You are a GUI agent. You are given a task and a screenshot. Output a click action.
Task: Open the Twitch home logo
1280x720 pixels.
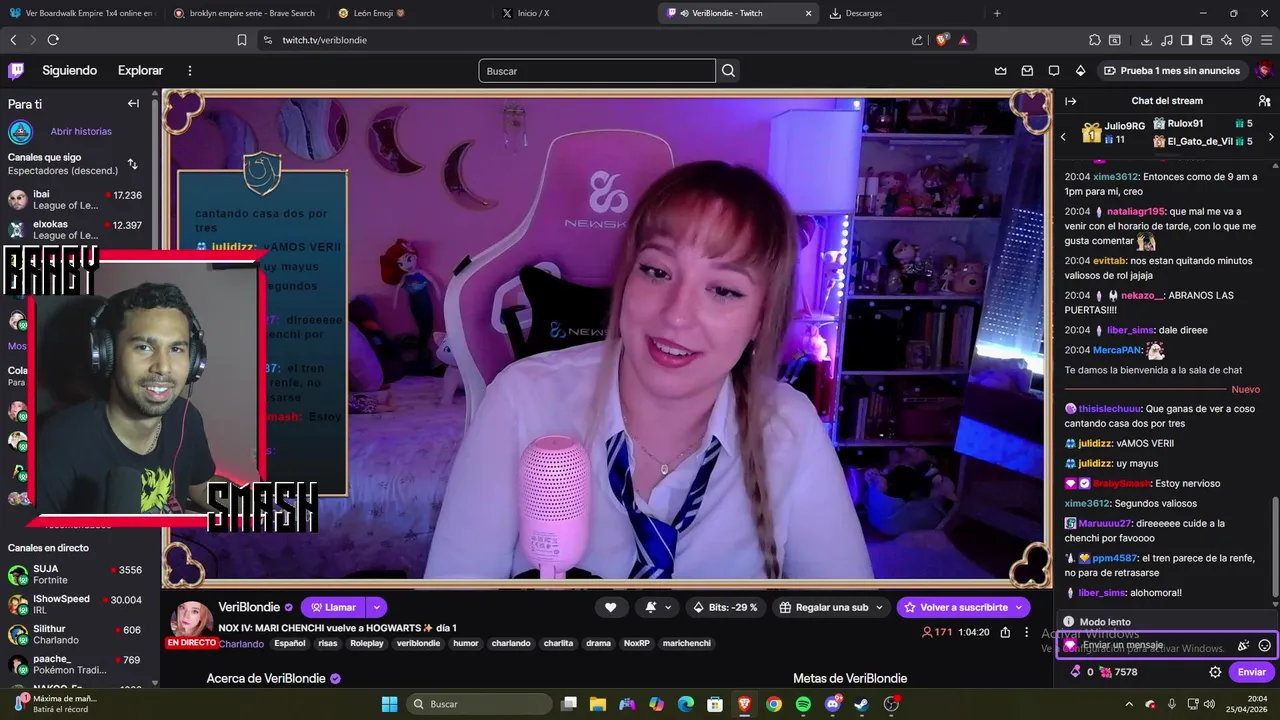(x=16, y=70)
